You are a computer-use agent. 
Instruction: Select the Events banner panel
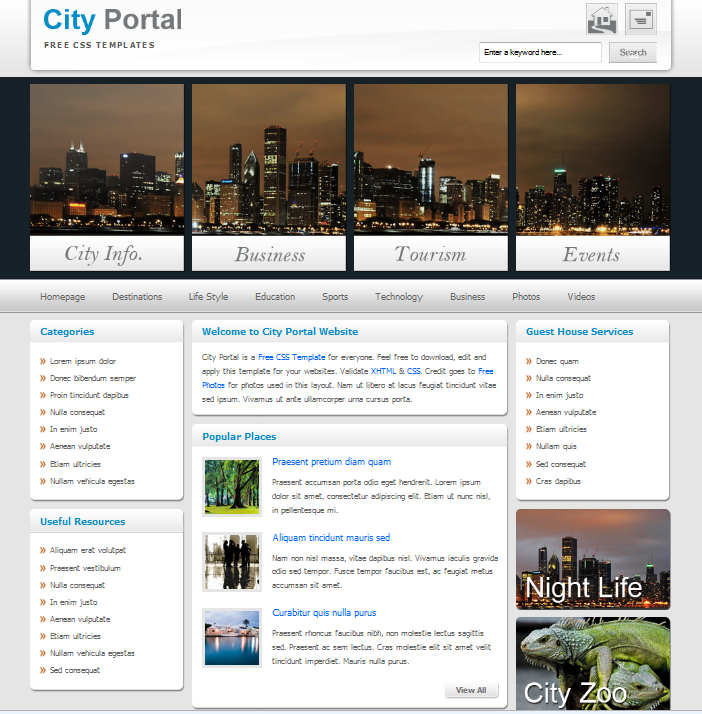pyautogui.click(x=592, y=177)
